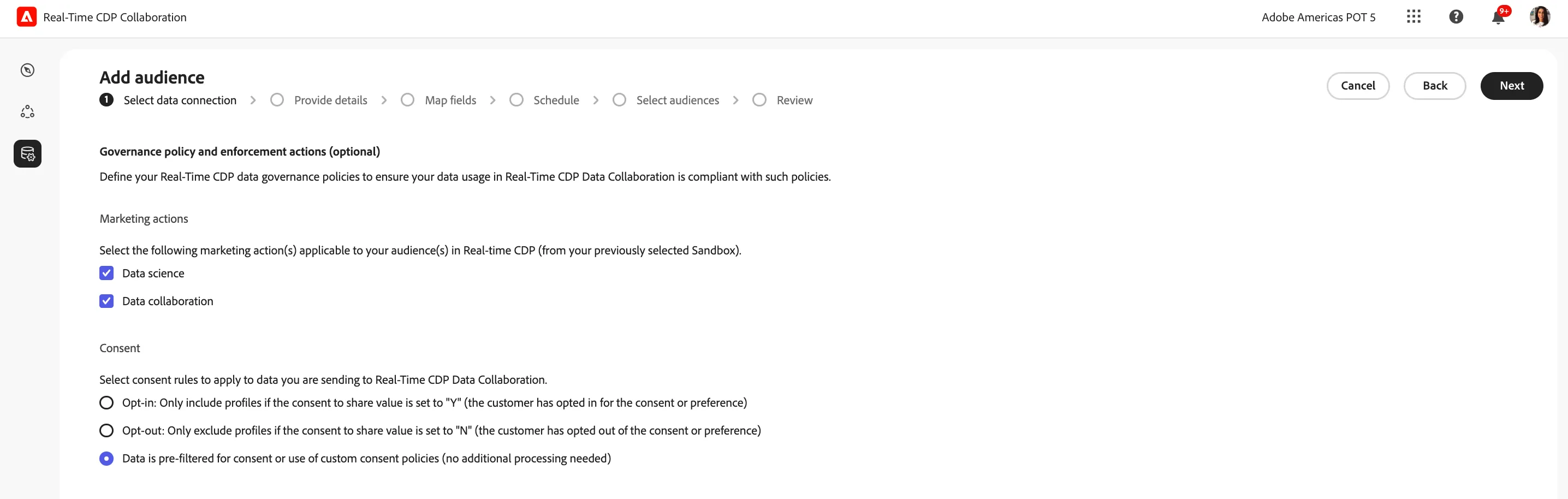1568x499 pixels.
Task: Open notifications bell icon
Action: coord(1499,17)
